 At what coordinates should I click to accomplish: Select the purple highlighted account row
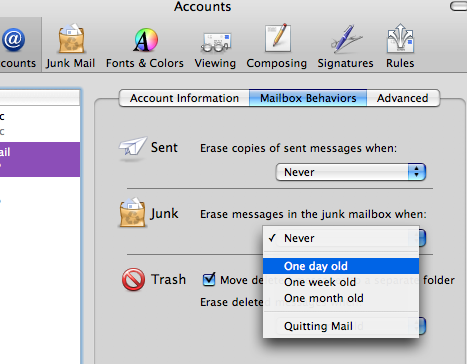click(40, 159)
